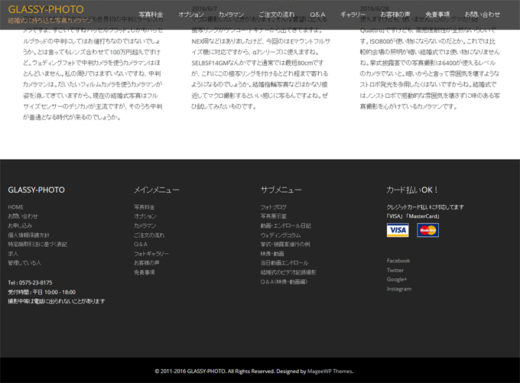Viewport: 520px width, 383px height.
Task: Open 当日動画エンドロール in the sub menu
Action: coord(284,263)
